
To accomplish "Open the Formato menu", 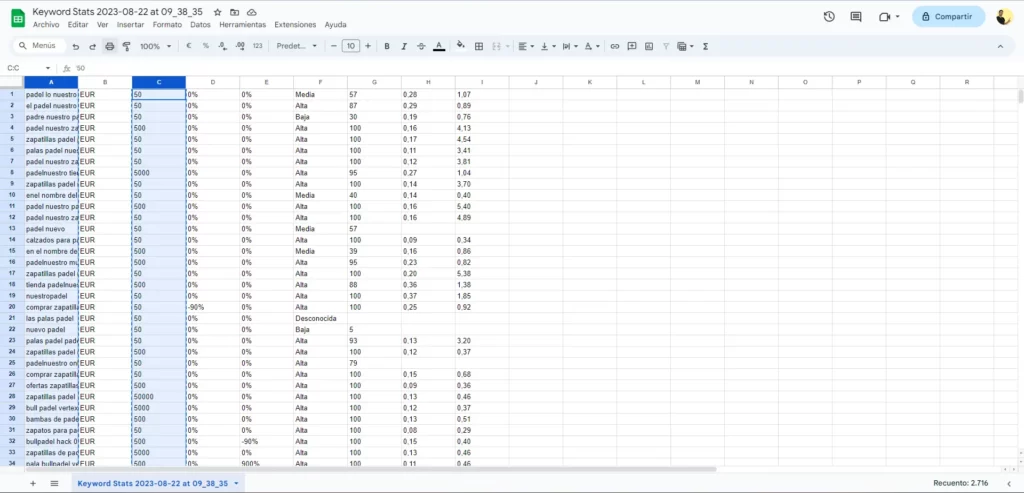I will [167, 25].
